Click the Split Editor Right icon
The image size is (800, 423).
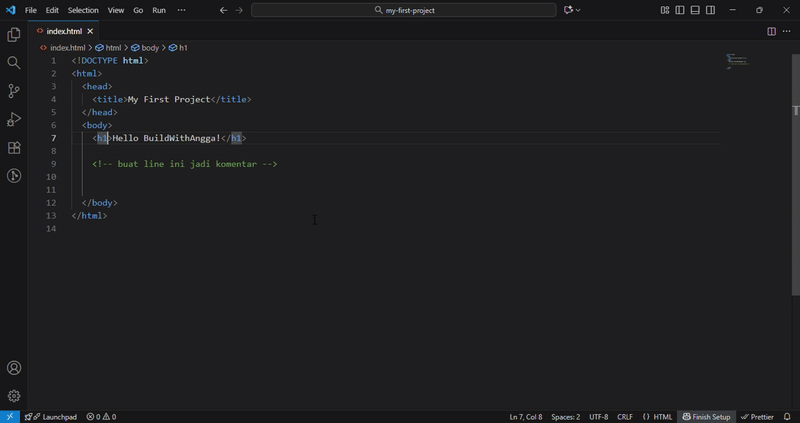click(771, 31)
